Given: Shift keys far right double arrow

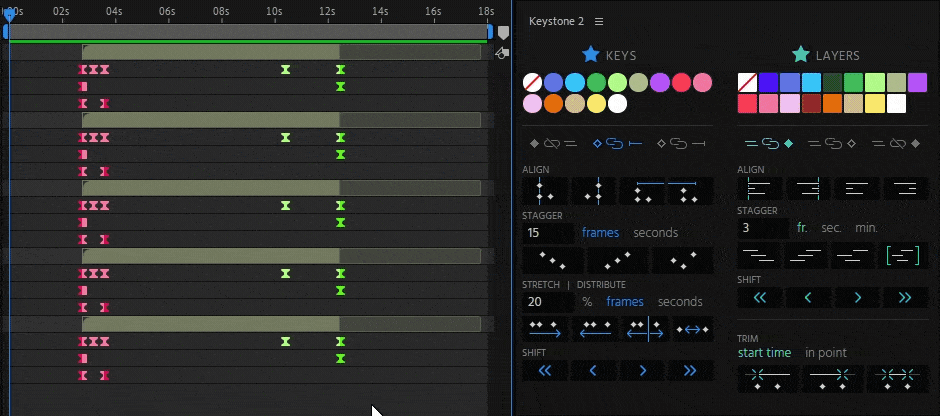Looking at the screenshot, I should tap(691, 370).
